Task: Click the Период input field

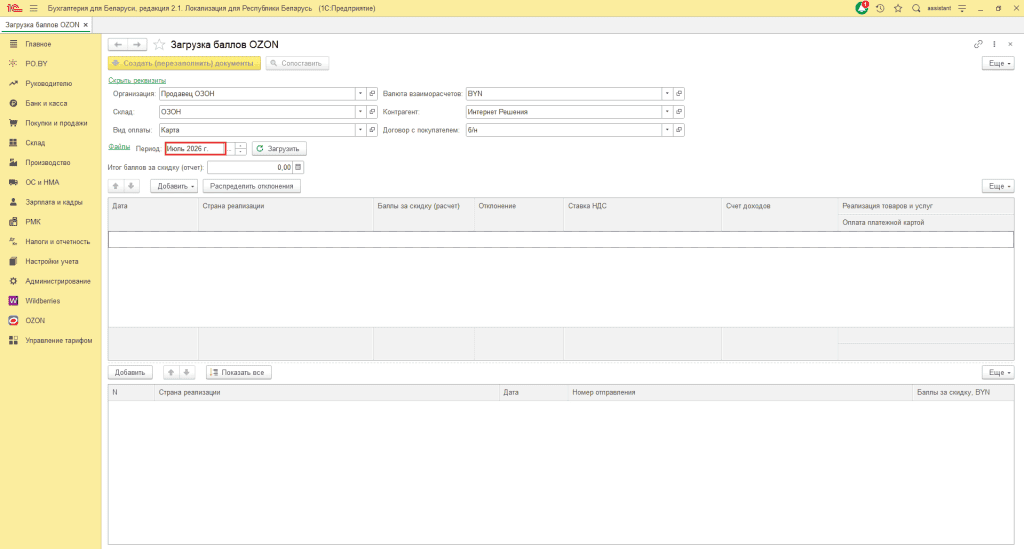Action: click(x=195, y=149)
